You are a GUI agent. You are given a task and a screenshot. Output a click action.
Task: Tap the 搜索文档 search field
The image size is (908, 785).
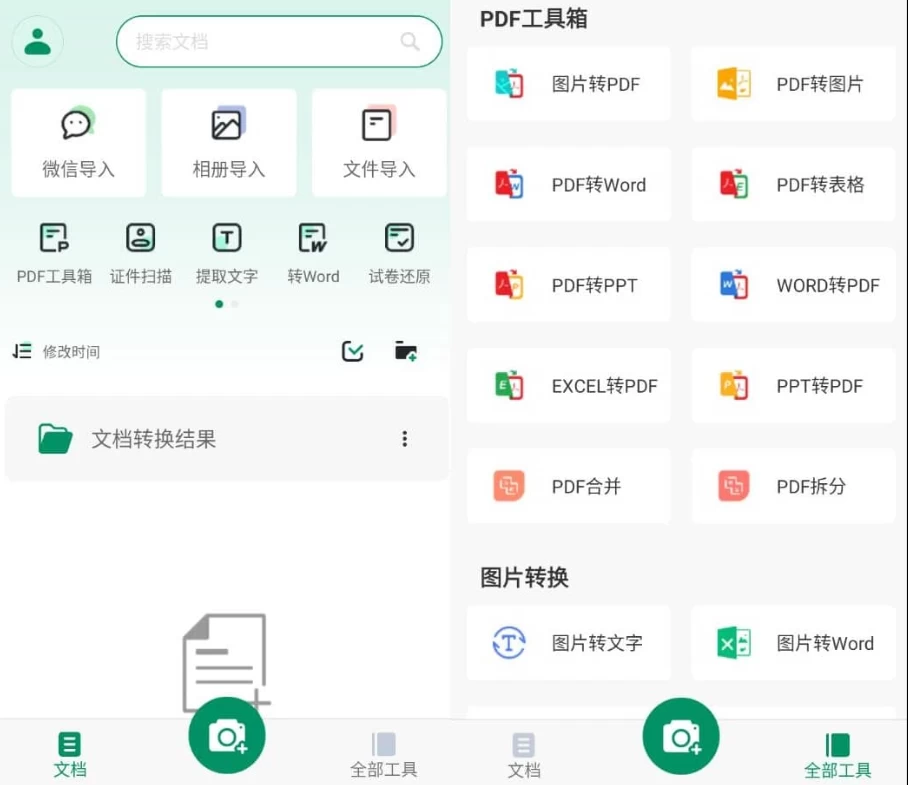click(278, 42)
